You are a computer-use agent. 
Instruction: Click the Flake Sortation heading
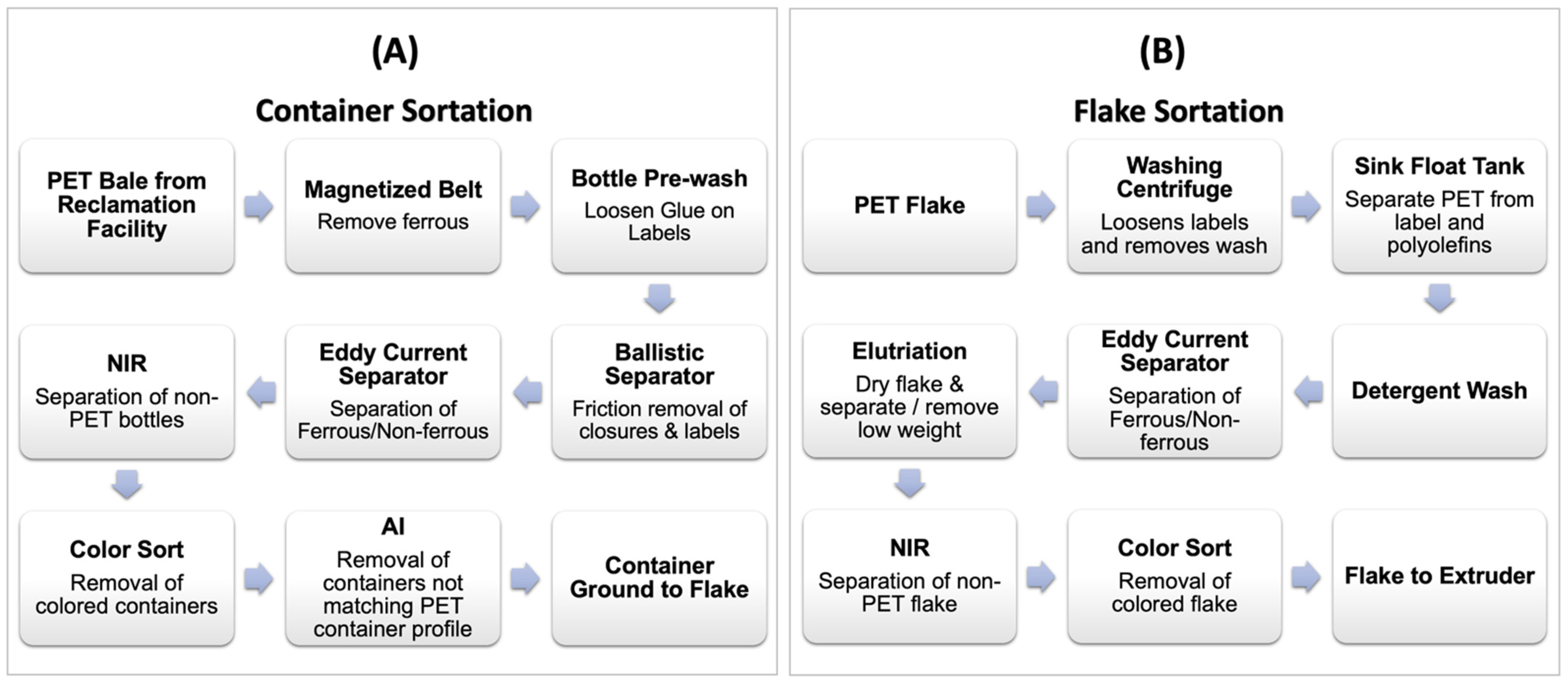(1178, 111)
